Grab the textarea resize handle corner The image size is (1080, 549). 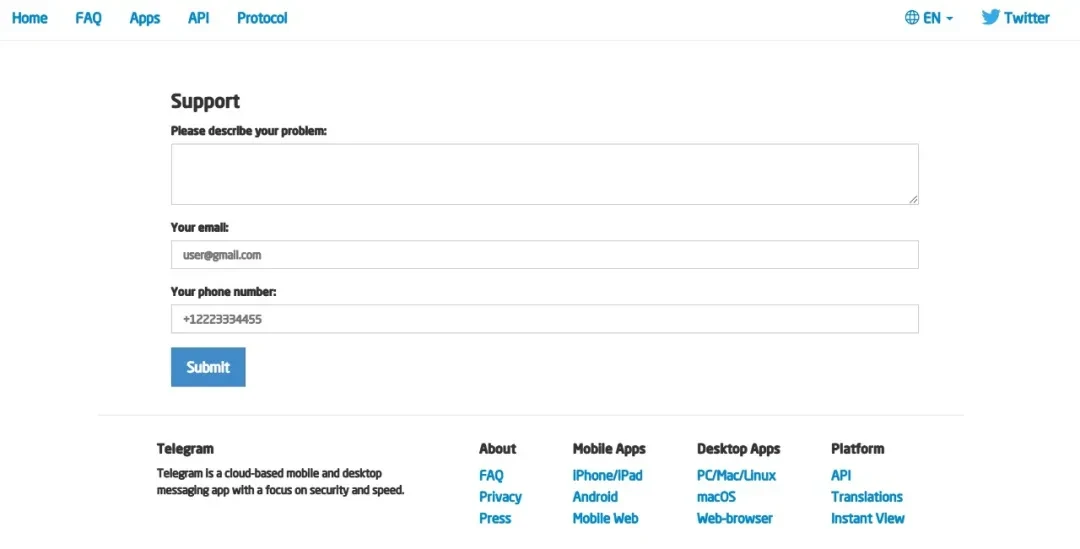(x=913, y=199)
